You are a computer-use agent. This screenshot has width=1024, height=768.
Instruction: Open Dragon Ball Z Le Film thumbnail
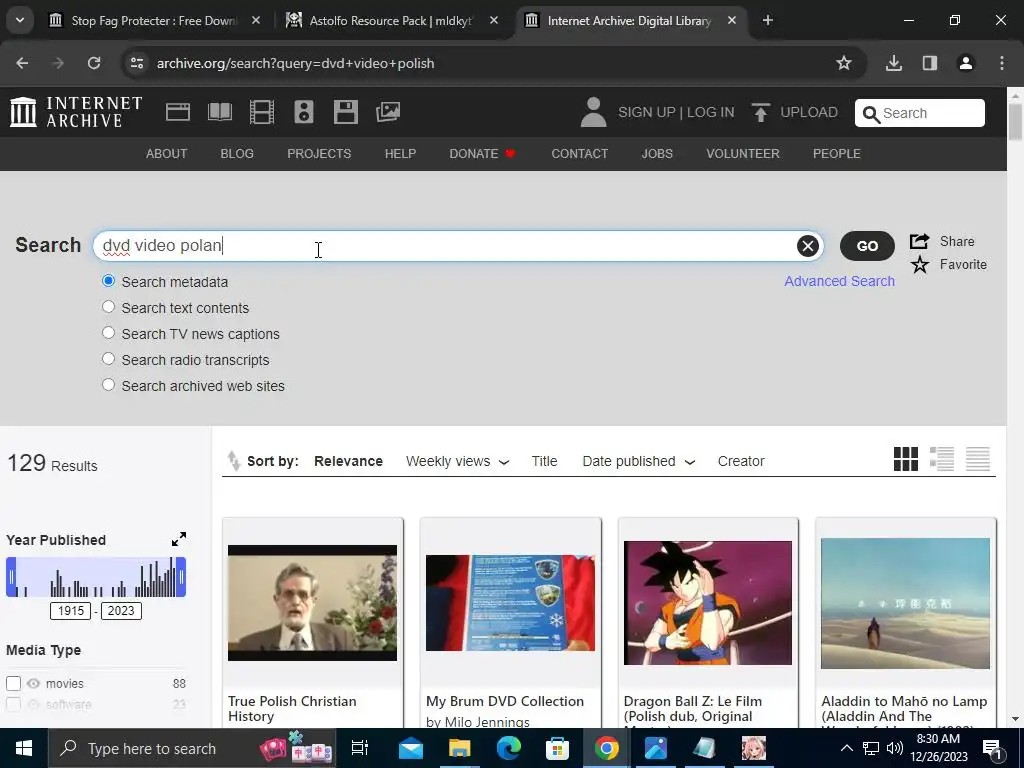click(x=708, y=603)
